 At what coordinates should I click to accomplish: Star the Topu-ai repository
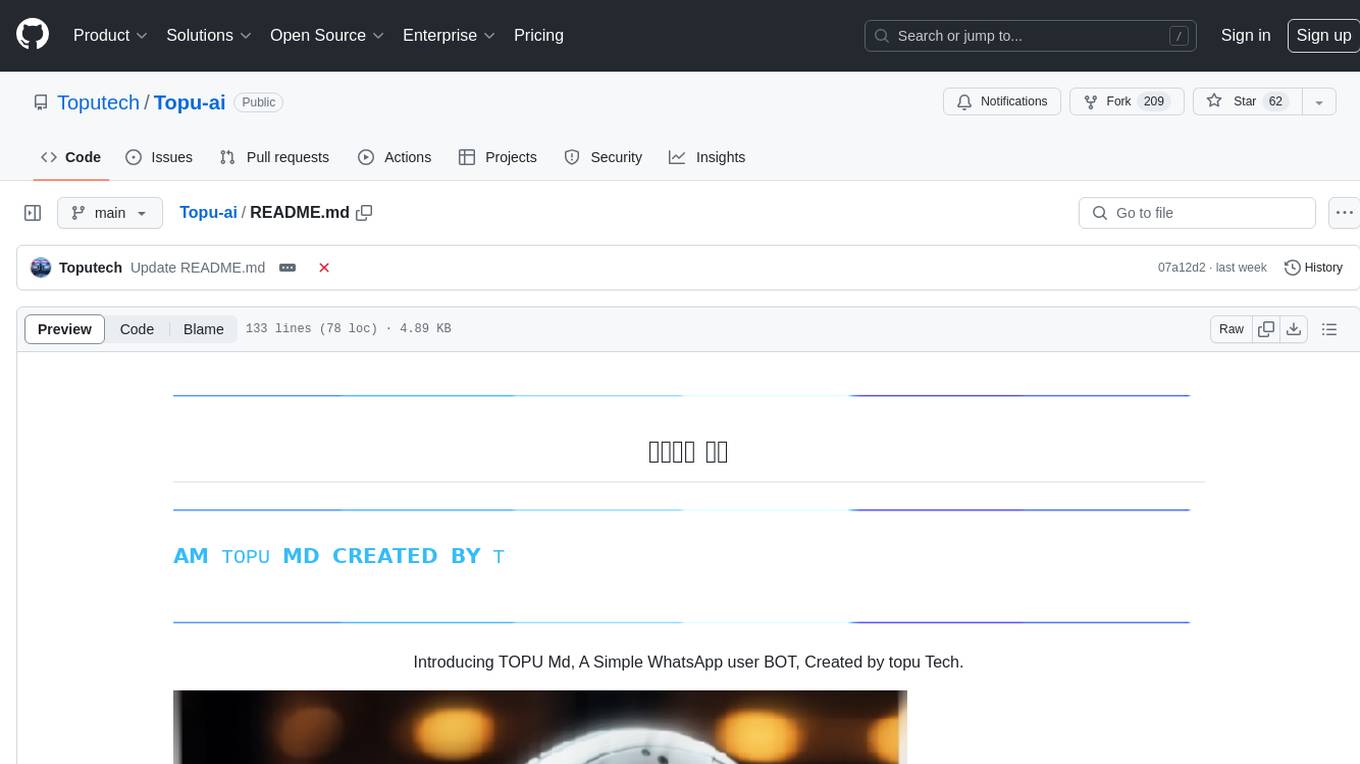(x=1245, y=101)
